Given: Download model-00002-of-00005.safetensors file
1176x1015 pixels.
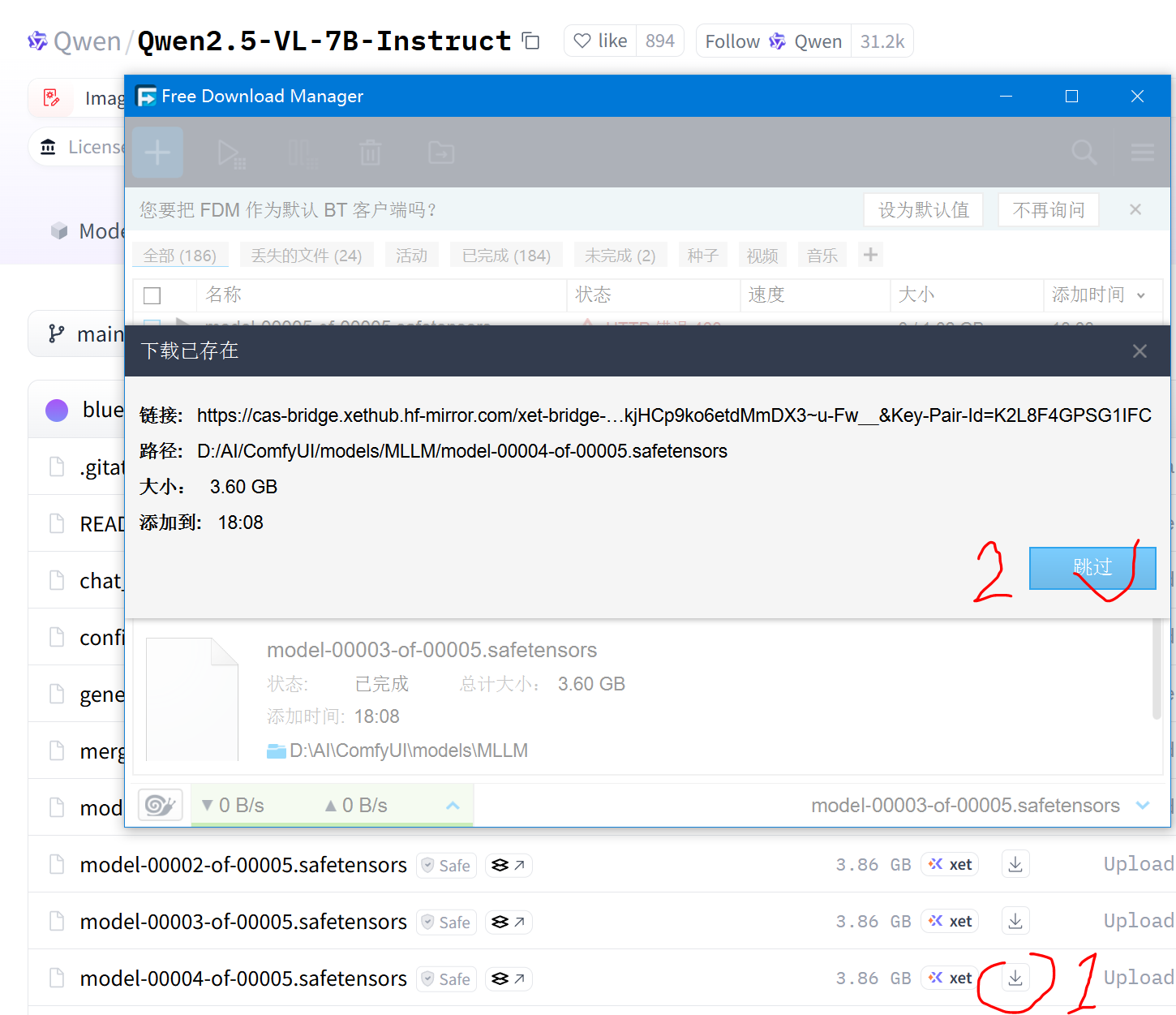Looking at the screenshot, I should coord(1015,864).
